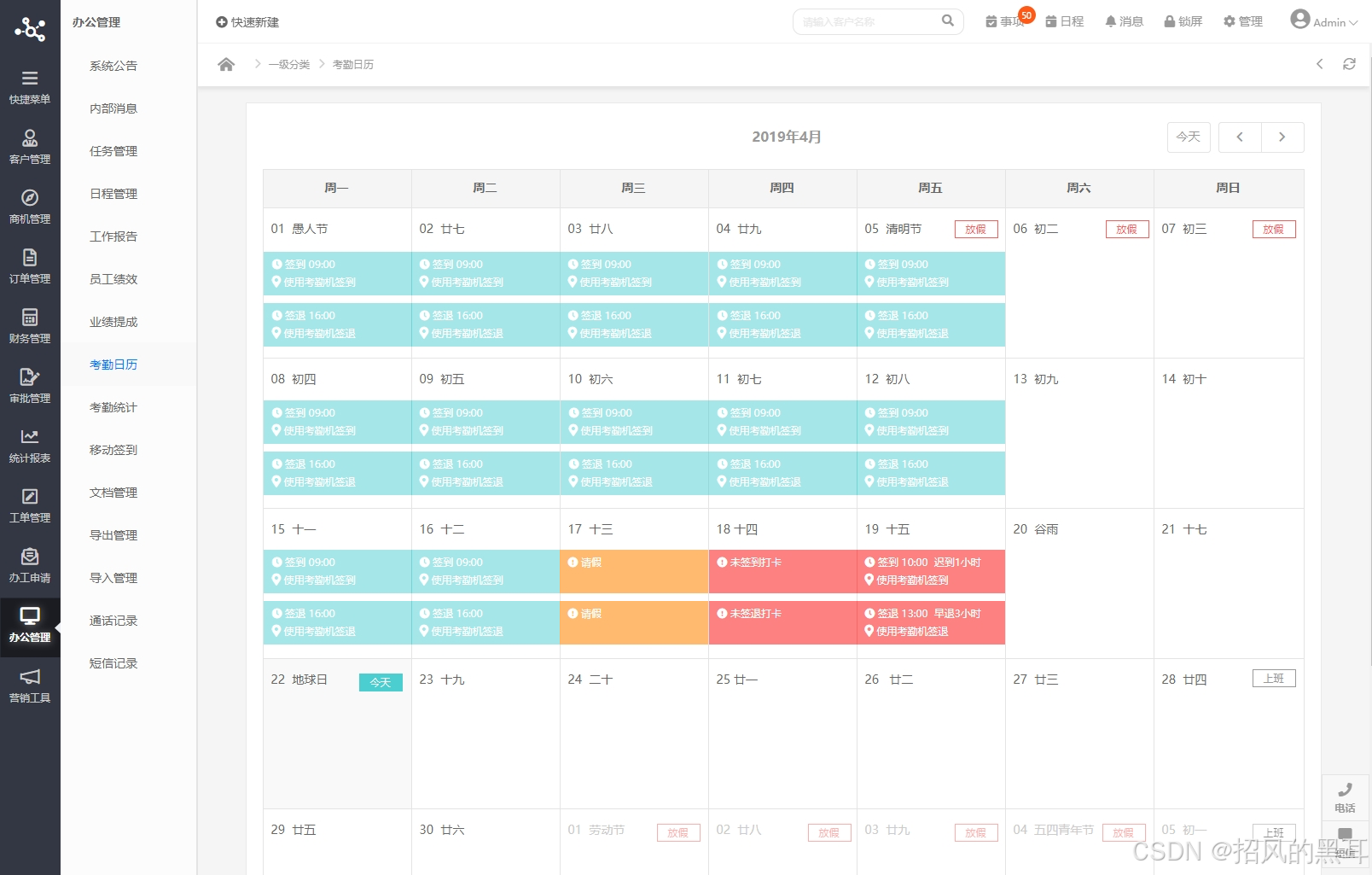Select 移动签到 menu item
Viewport: 1372px width, 875px height.
(113, 450)
